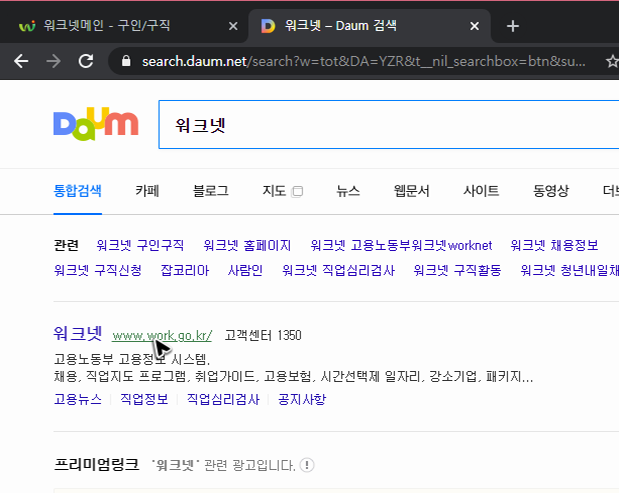Bookmark this page with the star icon
This screenshot has width=619, height=493.
[x=611, y=61]
